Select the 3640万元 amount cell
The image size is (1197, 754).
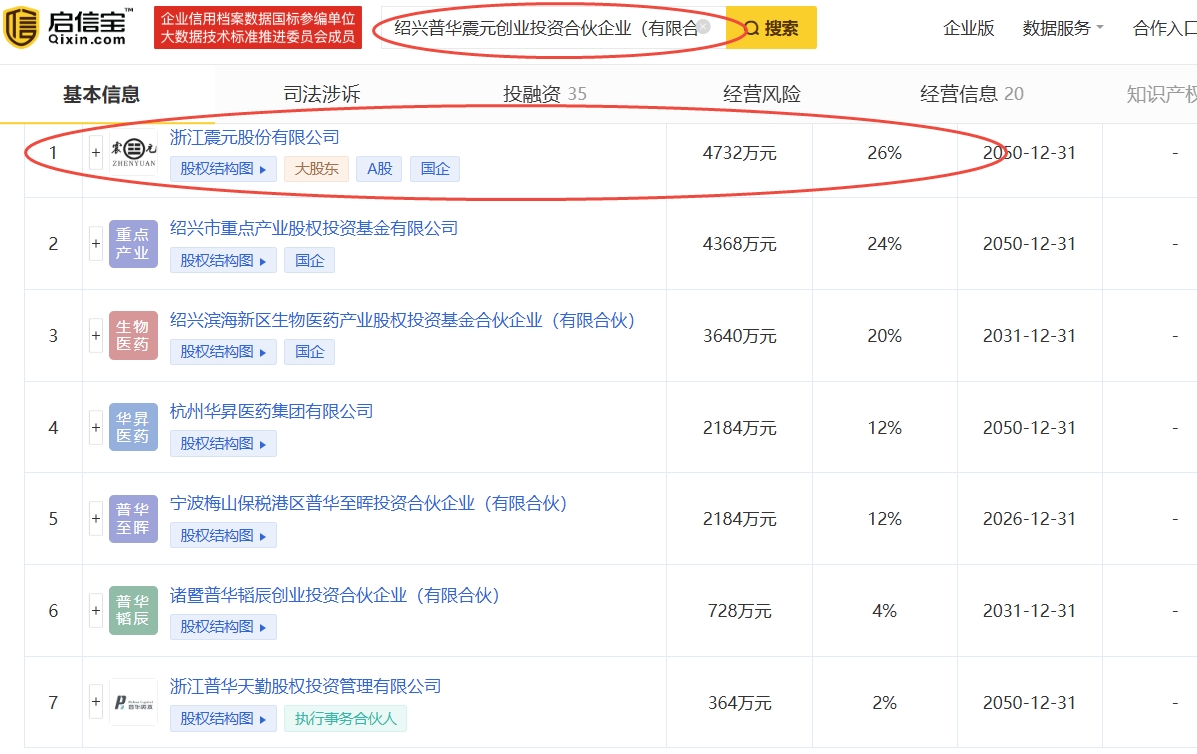click(739, 337)
